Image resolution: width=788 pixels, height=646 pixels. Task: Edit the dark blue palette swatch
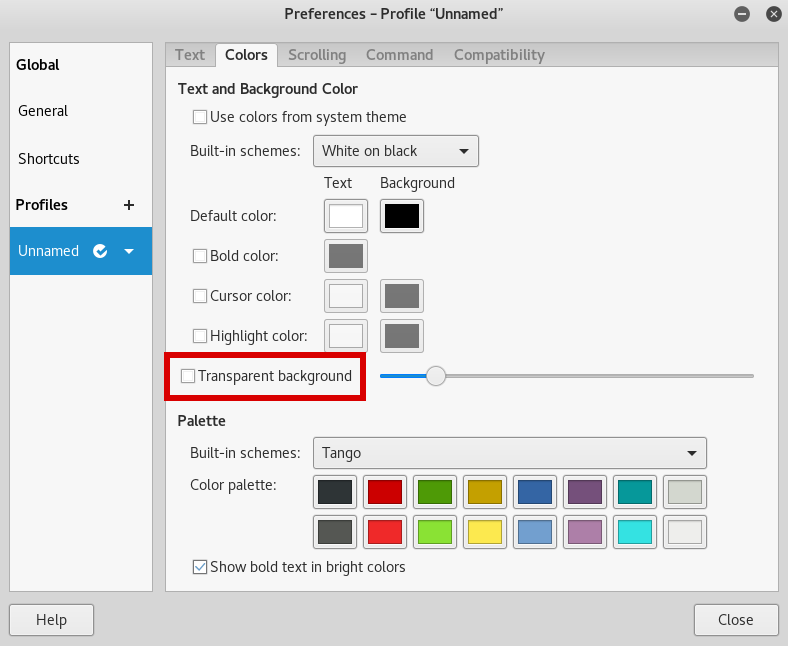(535, 492)
